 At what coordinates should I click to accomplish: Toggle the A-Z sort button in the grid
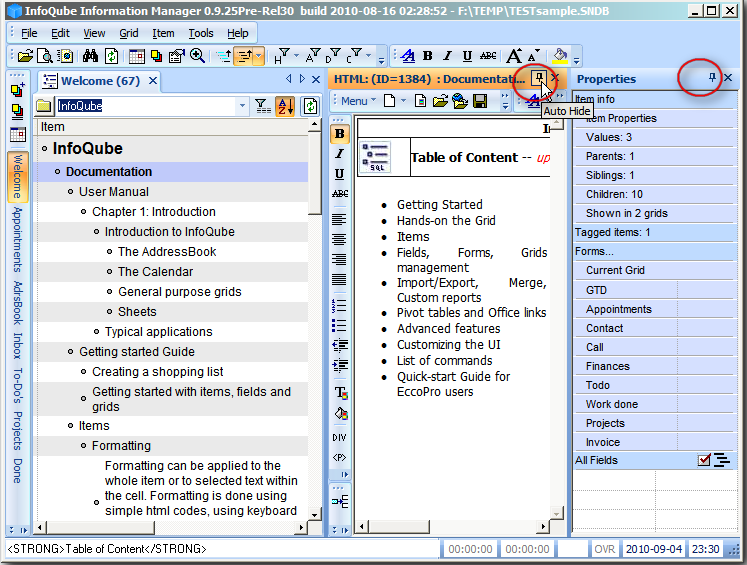click(285, 106)
